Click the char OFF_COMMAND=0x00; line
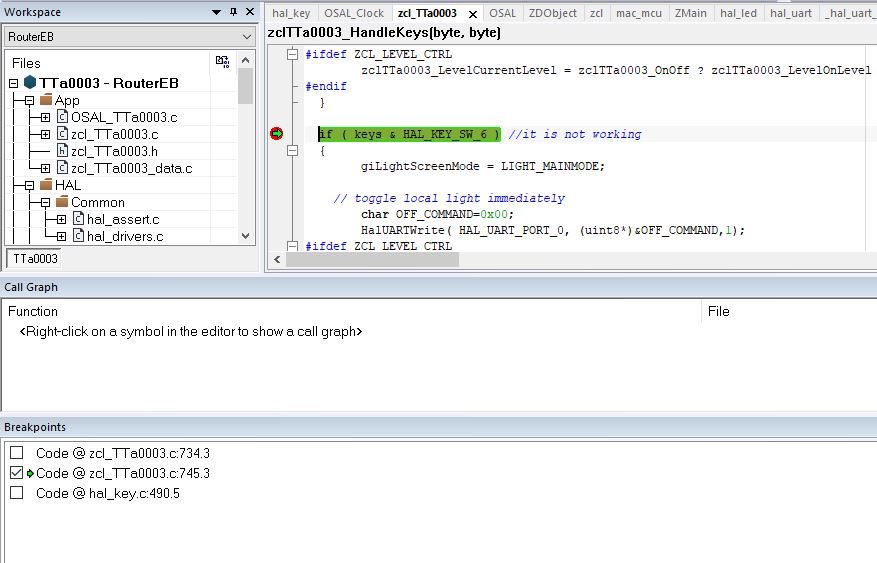Screen dimensions: 877x563 (437, 214)
